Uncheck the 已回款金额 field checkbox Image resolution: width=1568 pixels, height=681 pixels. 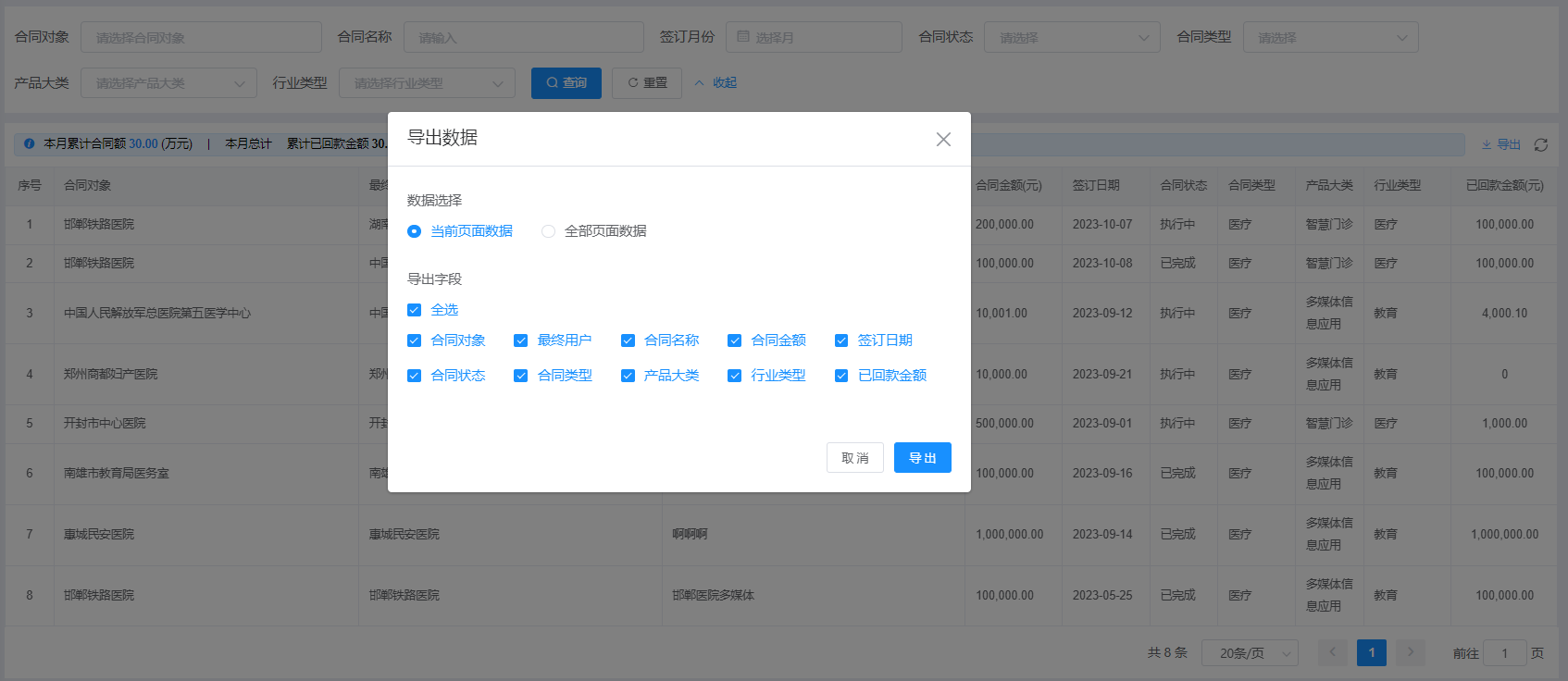(841, 376)
